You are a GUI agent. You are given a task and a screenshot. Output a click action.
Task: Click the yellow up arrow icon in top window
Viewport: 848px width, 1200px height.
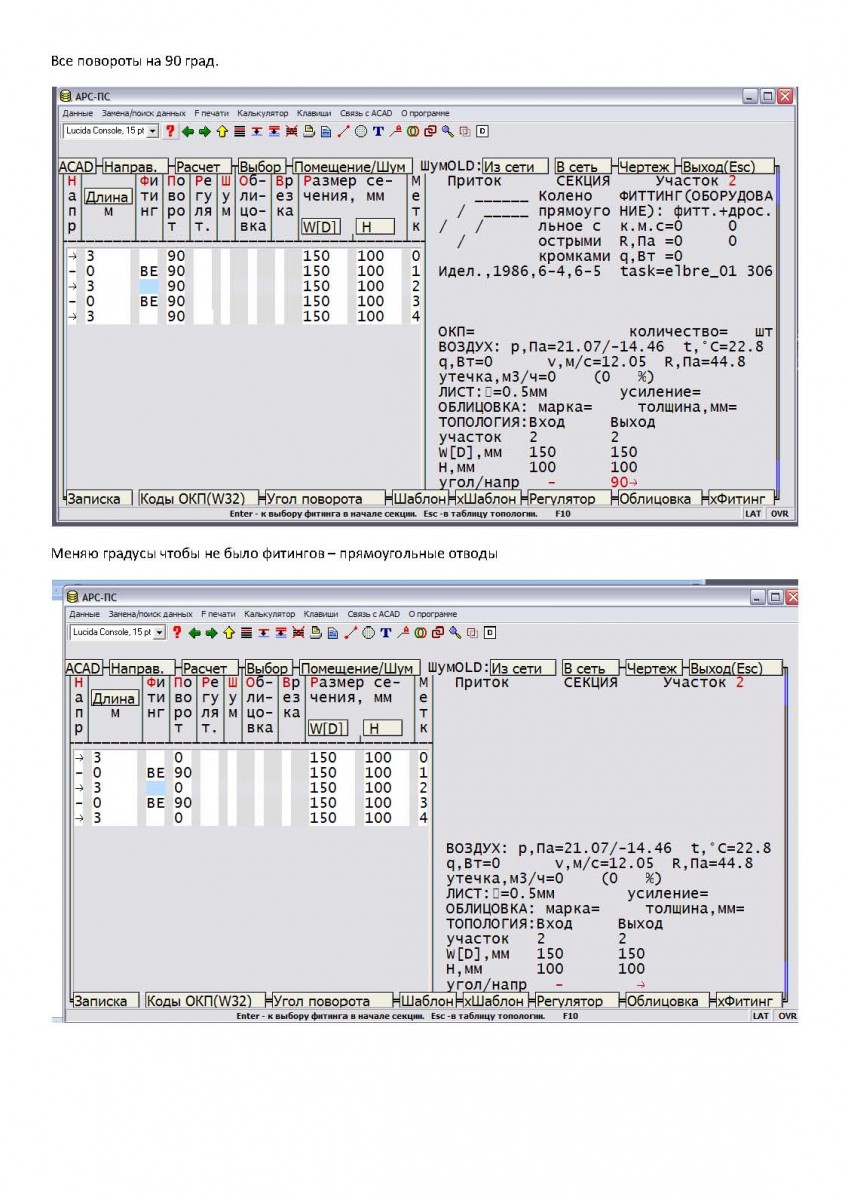click(x=222, y=130)
